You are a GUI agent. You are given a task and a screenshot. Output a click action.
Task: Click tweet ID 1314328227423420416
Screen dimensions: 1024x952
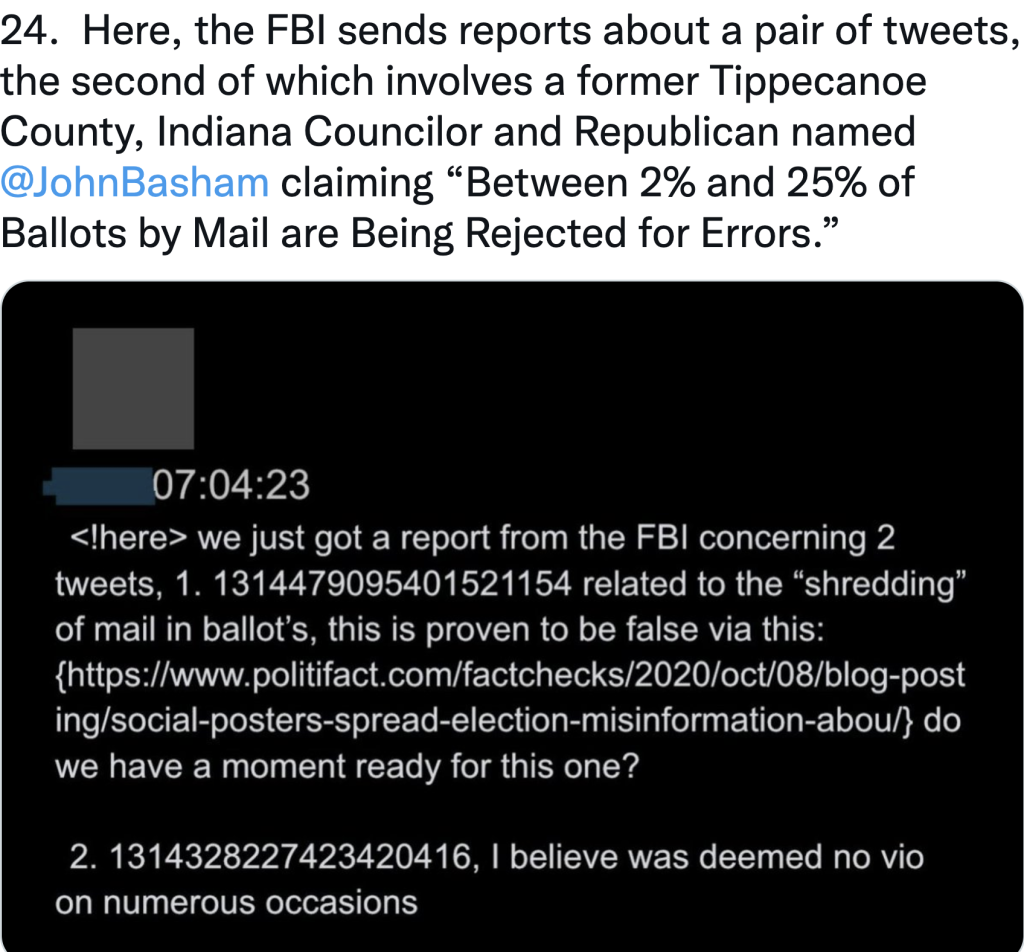(290, 857)
